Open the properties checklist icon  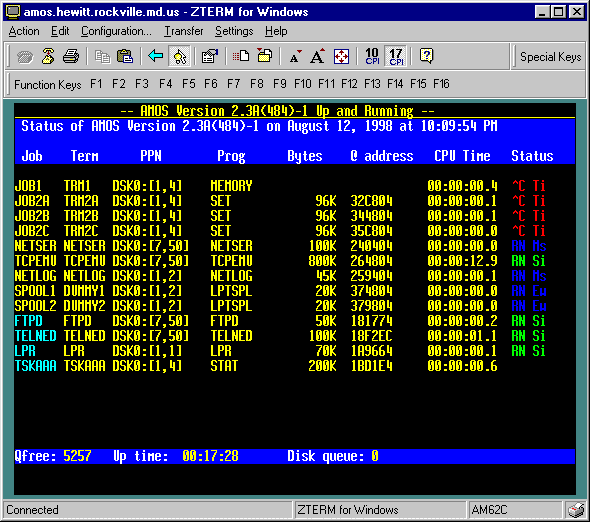[210, 56]
